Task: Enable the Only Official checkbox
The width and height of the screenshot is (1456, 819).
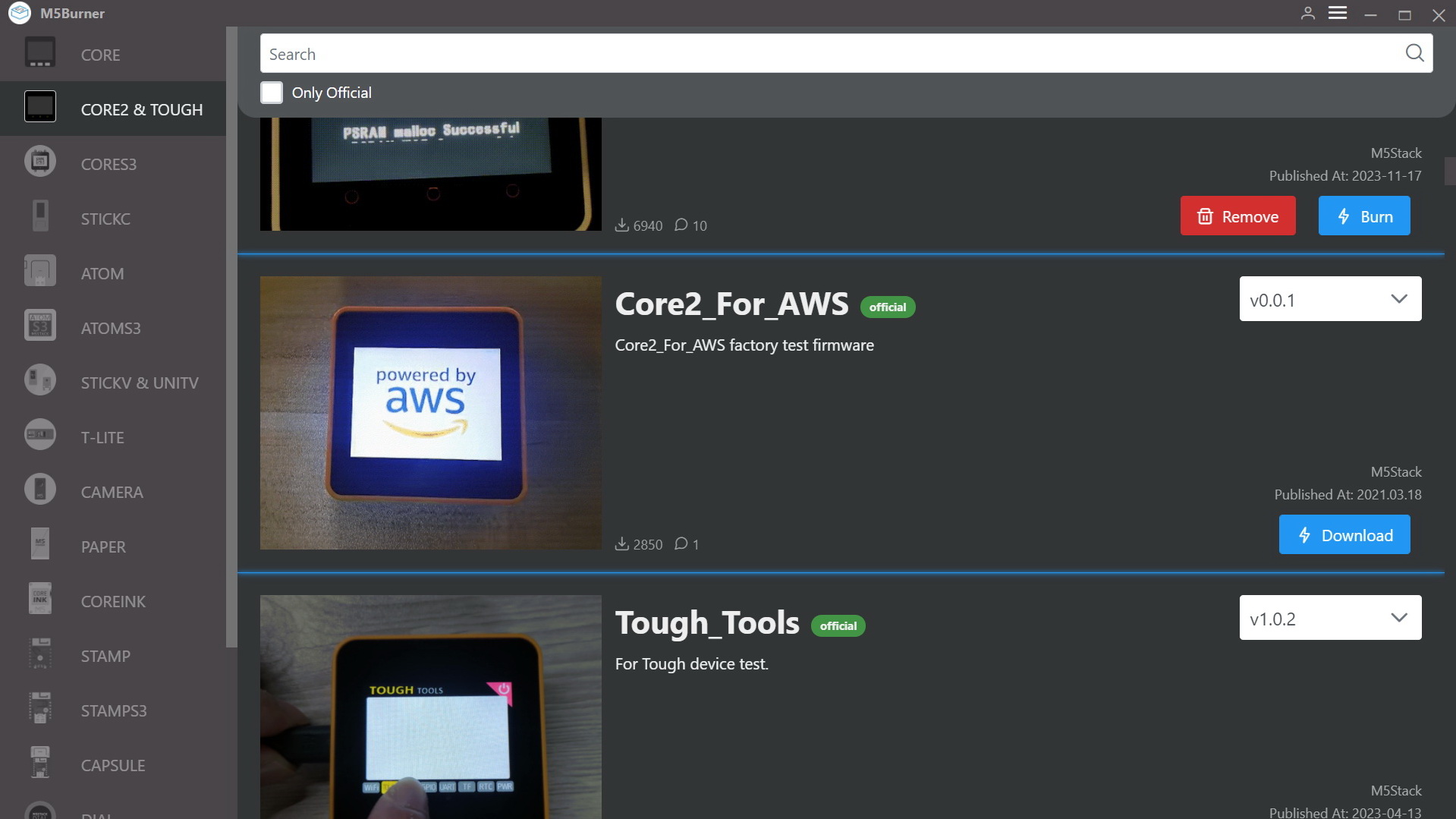Action: tap(272, 93)
